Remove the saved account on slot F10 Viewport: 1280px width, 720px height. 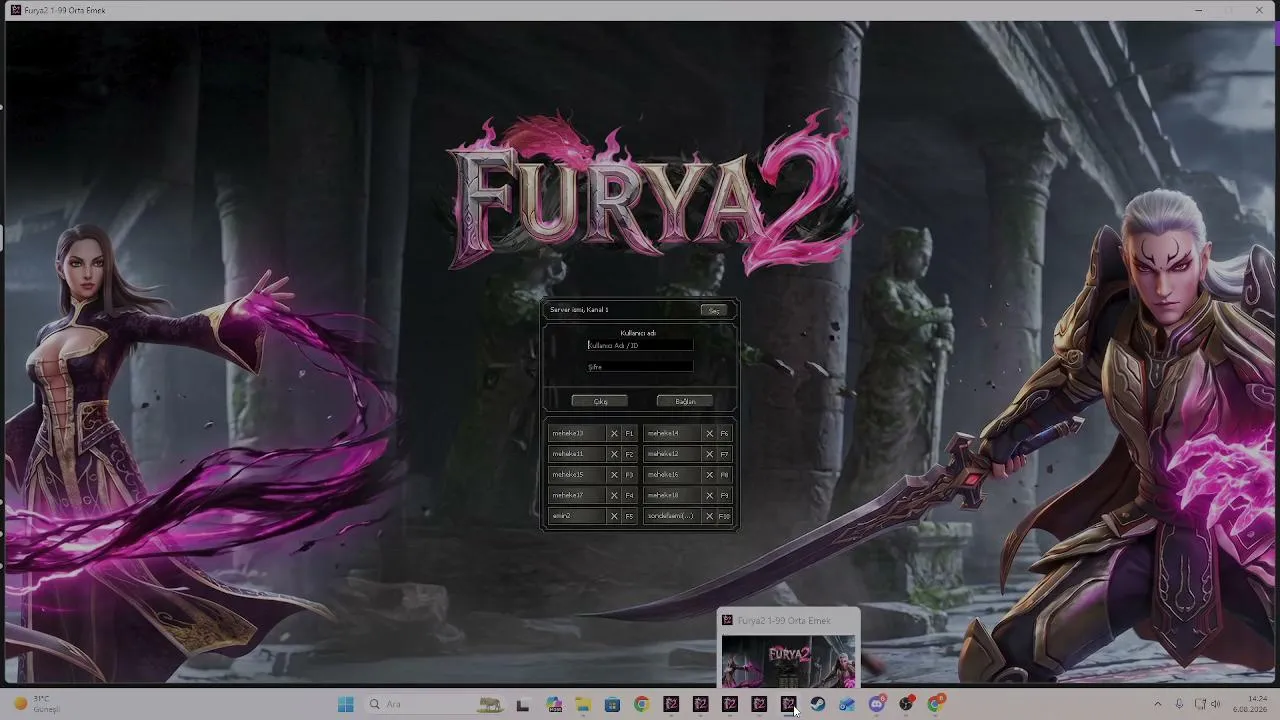[x=709, y=516]
